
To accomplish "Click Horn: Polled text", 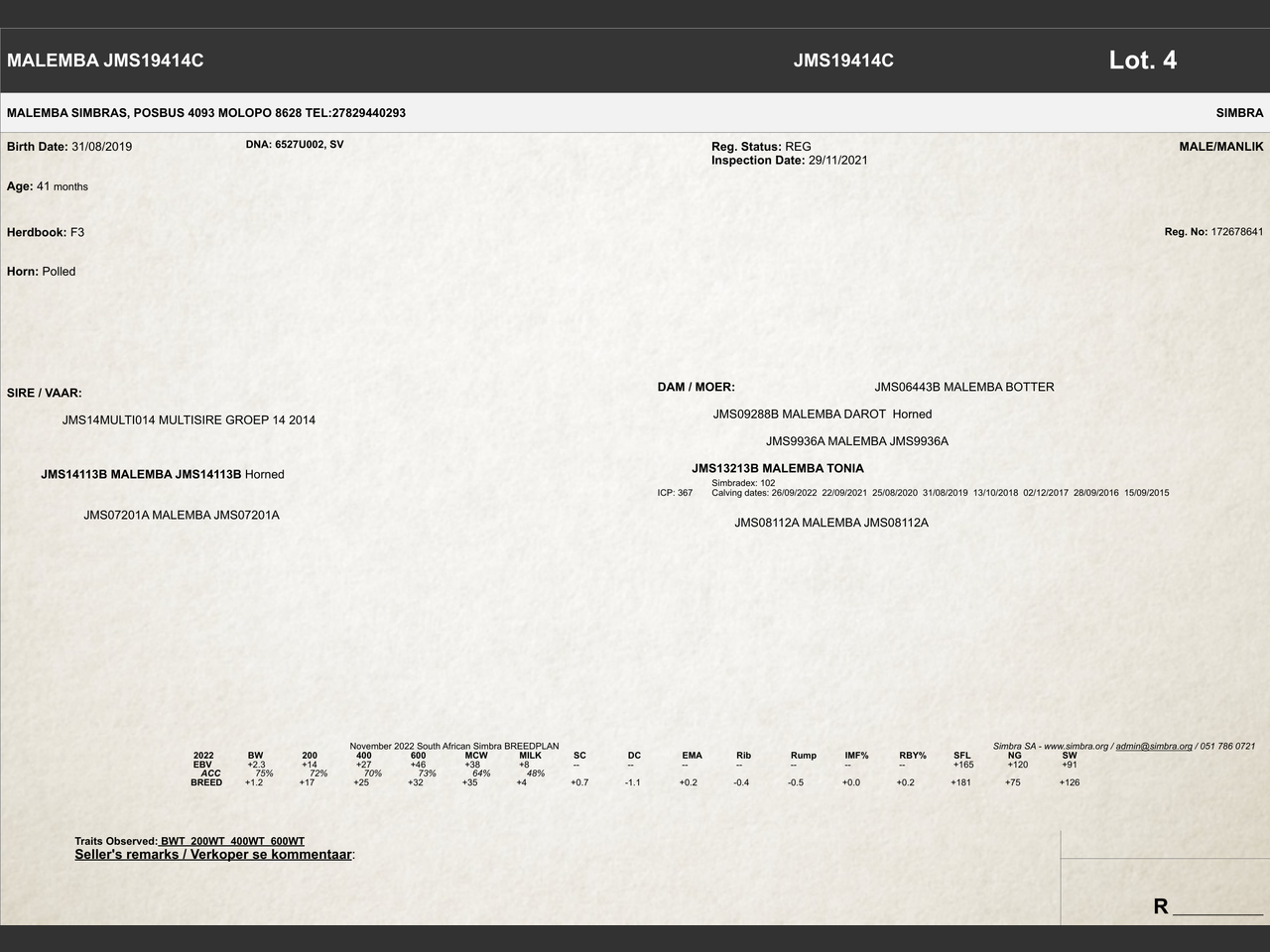I will point(42,272).
